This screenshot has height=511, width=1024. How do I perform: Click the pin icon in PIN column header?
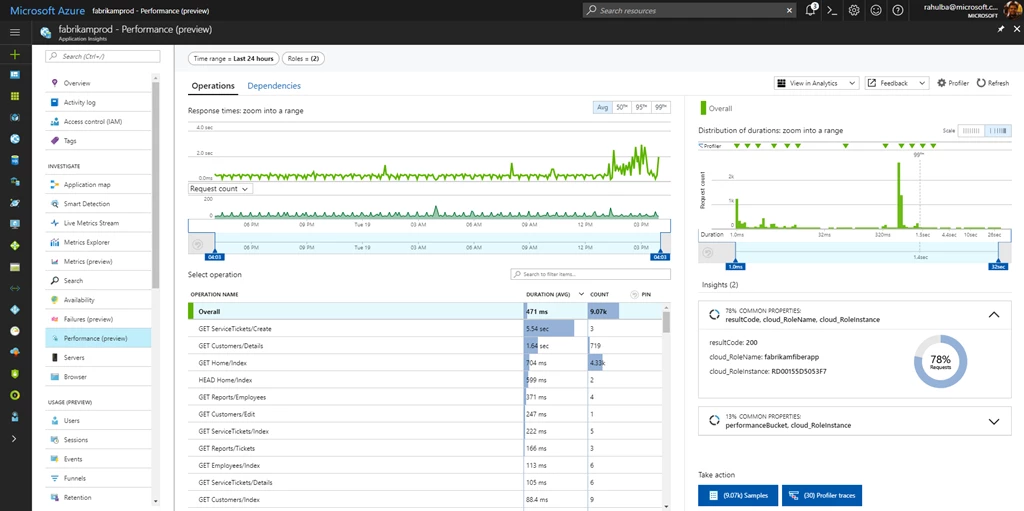click(634, 295)
